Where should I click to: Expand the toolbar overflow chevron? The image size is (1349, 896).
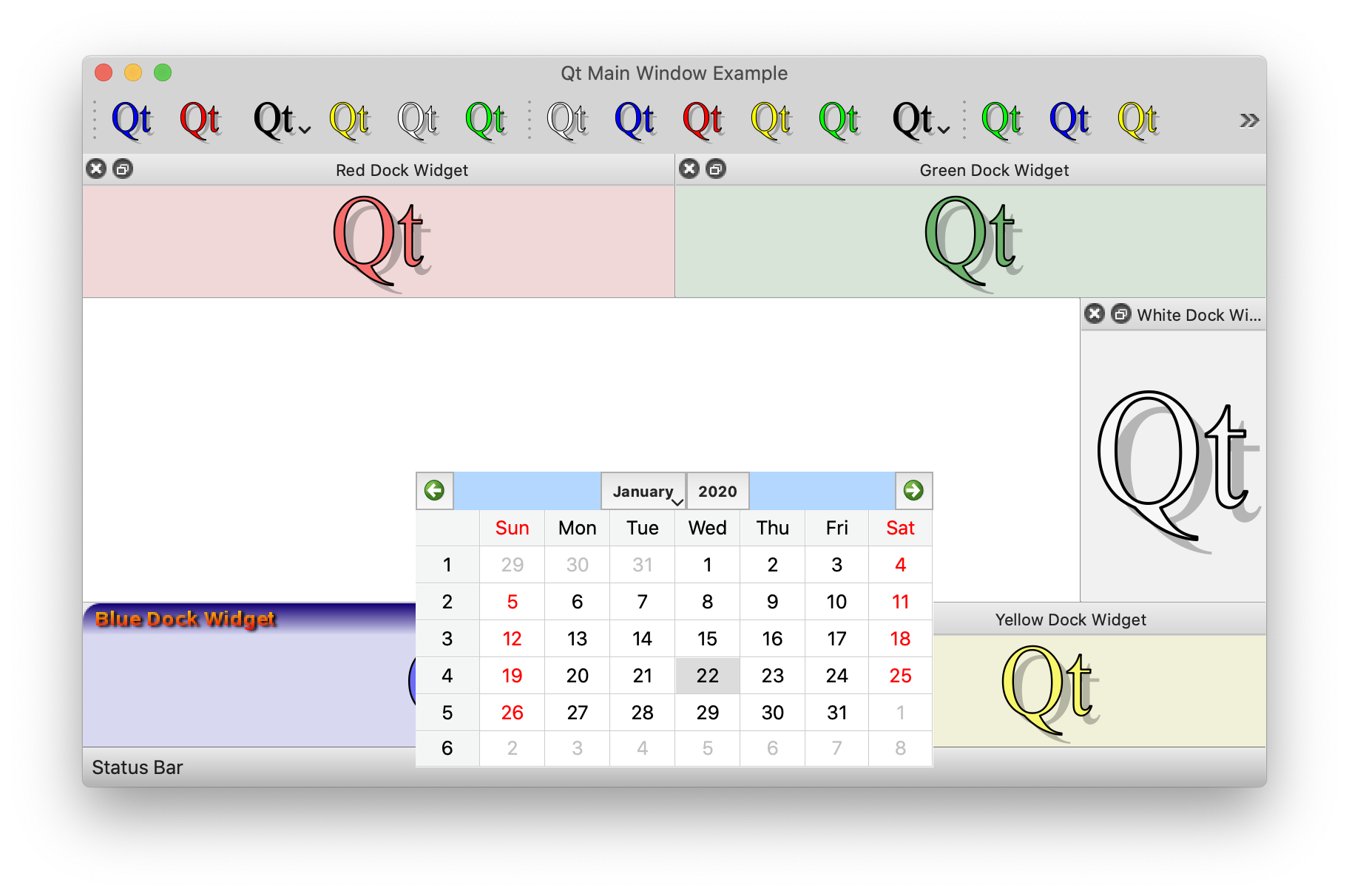(x=1248, y=120)
